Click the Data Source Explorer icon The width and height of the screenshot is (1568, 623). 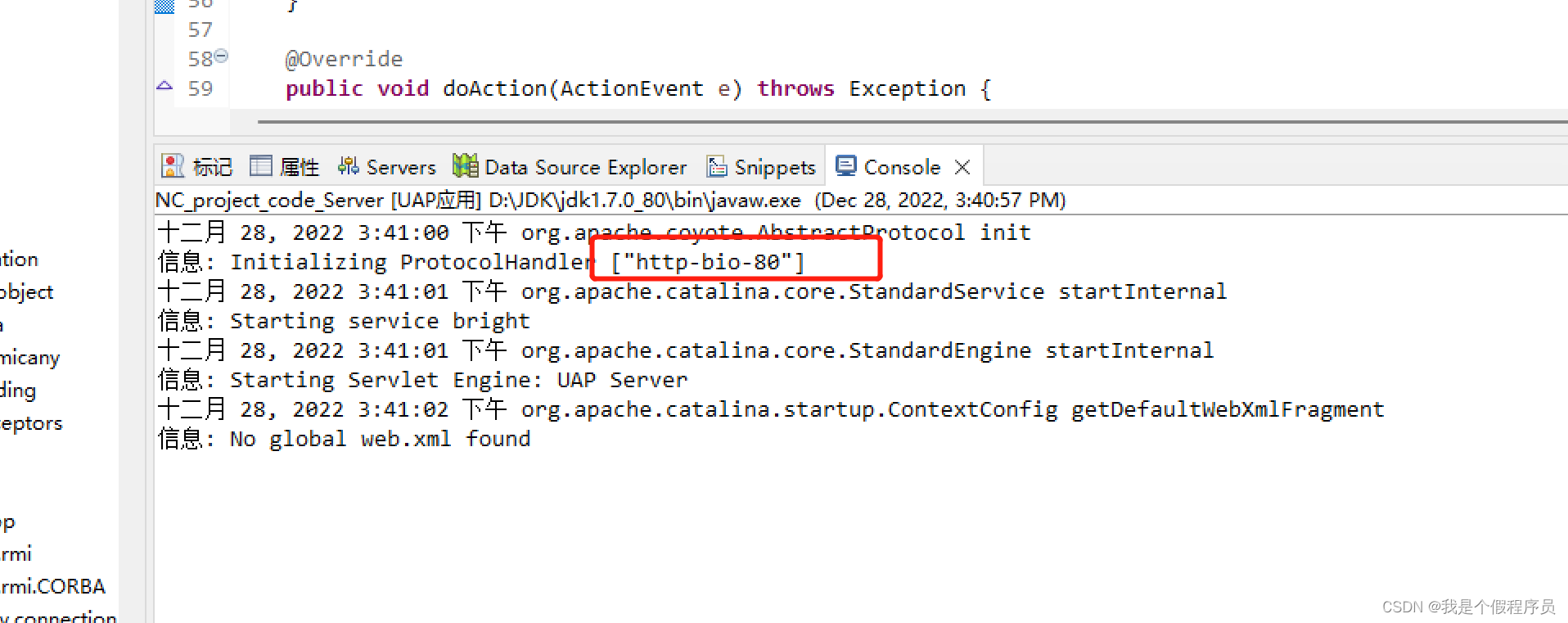tap(466, 165)
